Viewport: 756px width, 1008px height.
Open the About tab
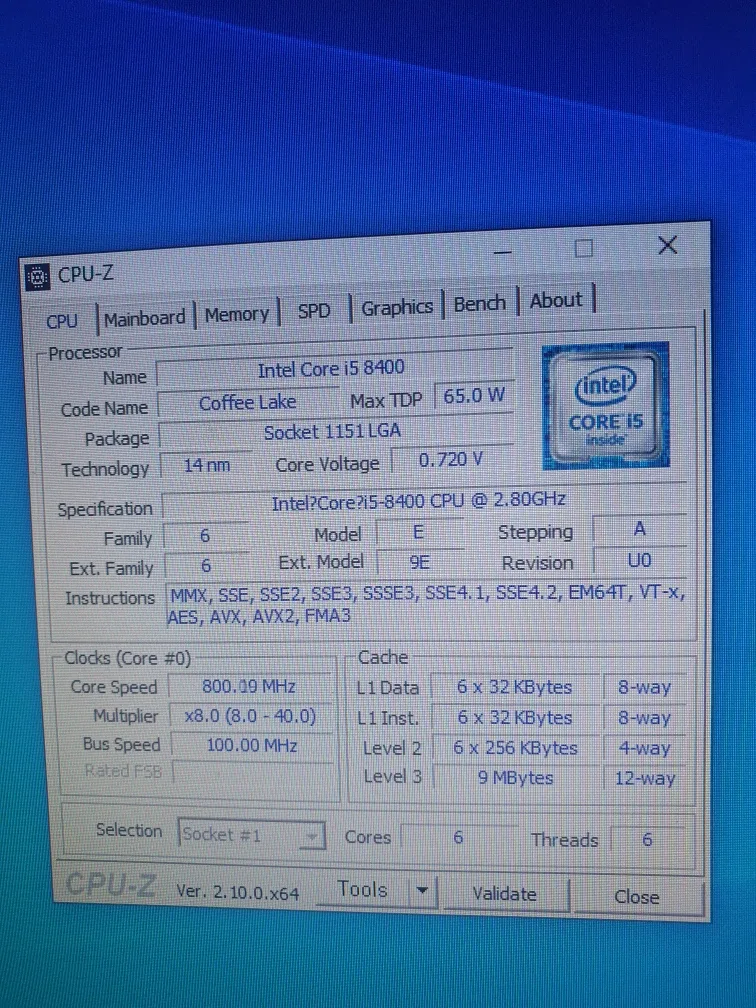click(556, 300)
